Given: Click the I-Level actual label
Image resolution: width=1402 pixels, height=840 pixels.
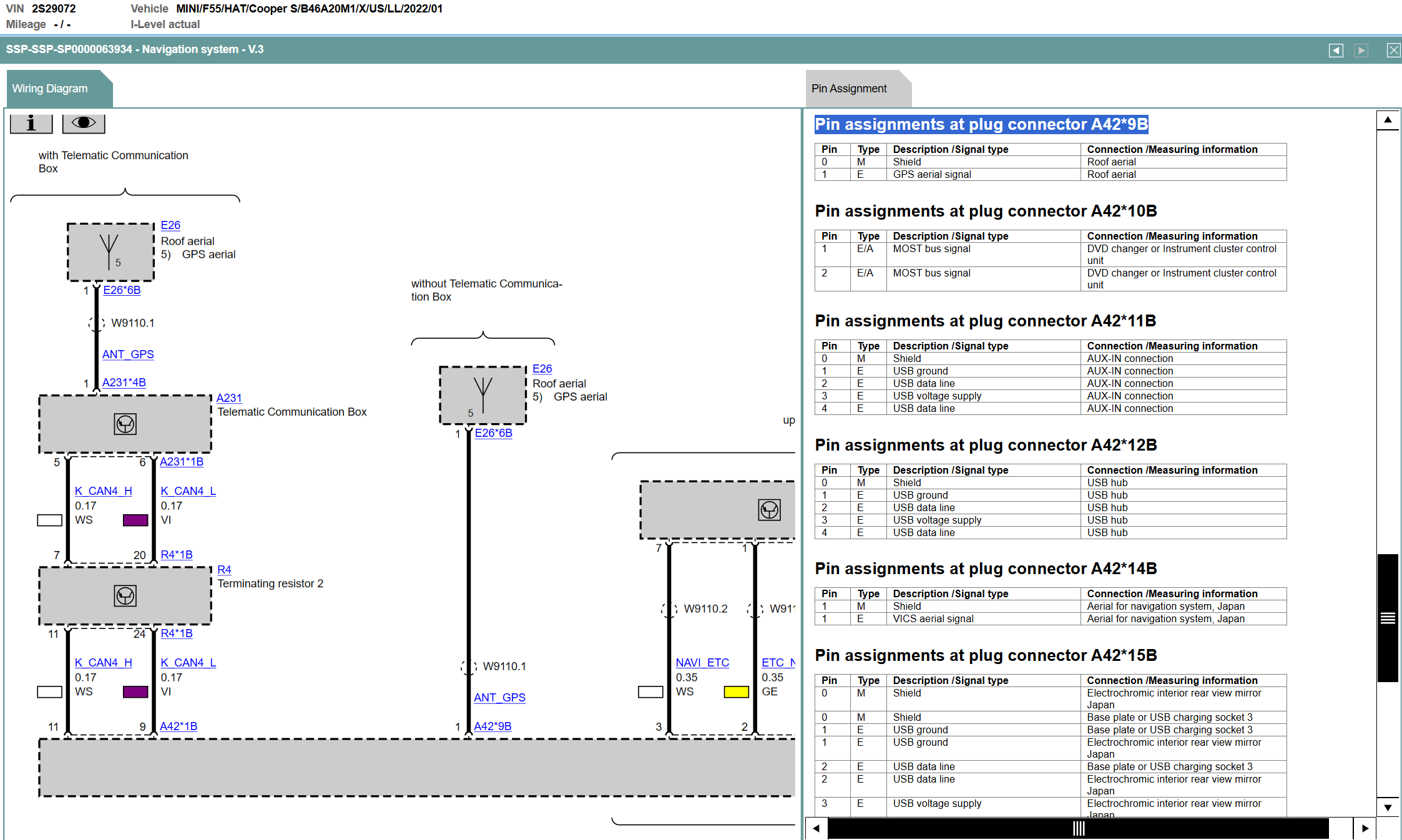Looking at the screenshot, I should coord(165,24).
